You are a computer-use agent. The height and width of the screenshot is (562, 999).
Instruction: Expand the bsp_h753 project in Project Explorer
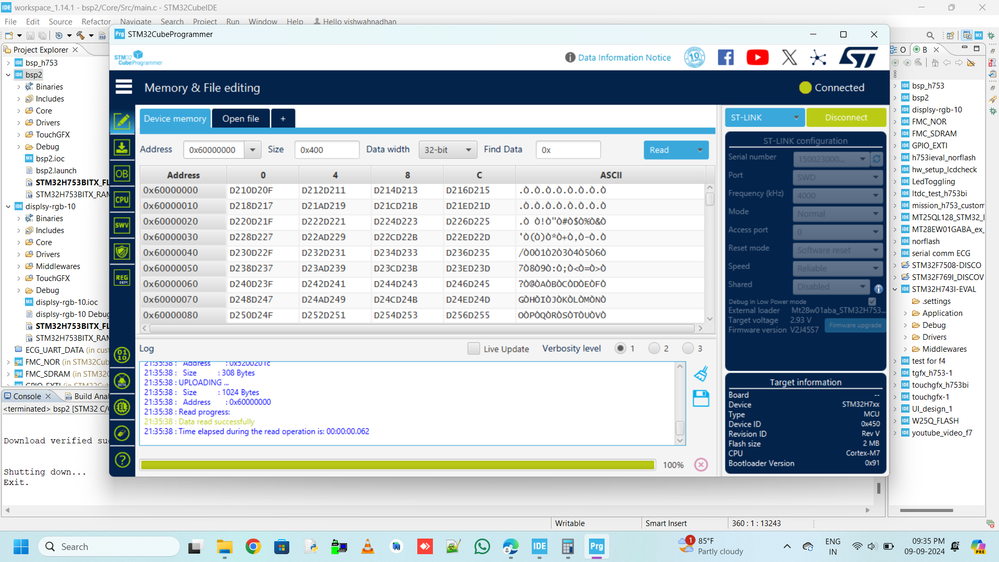point(8,63)
